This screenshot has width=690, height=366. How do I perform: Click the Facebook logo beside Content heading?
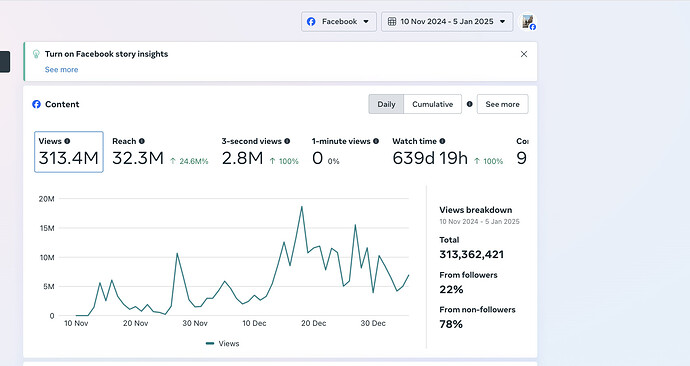(37, 104)
